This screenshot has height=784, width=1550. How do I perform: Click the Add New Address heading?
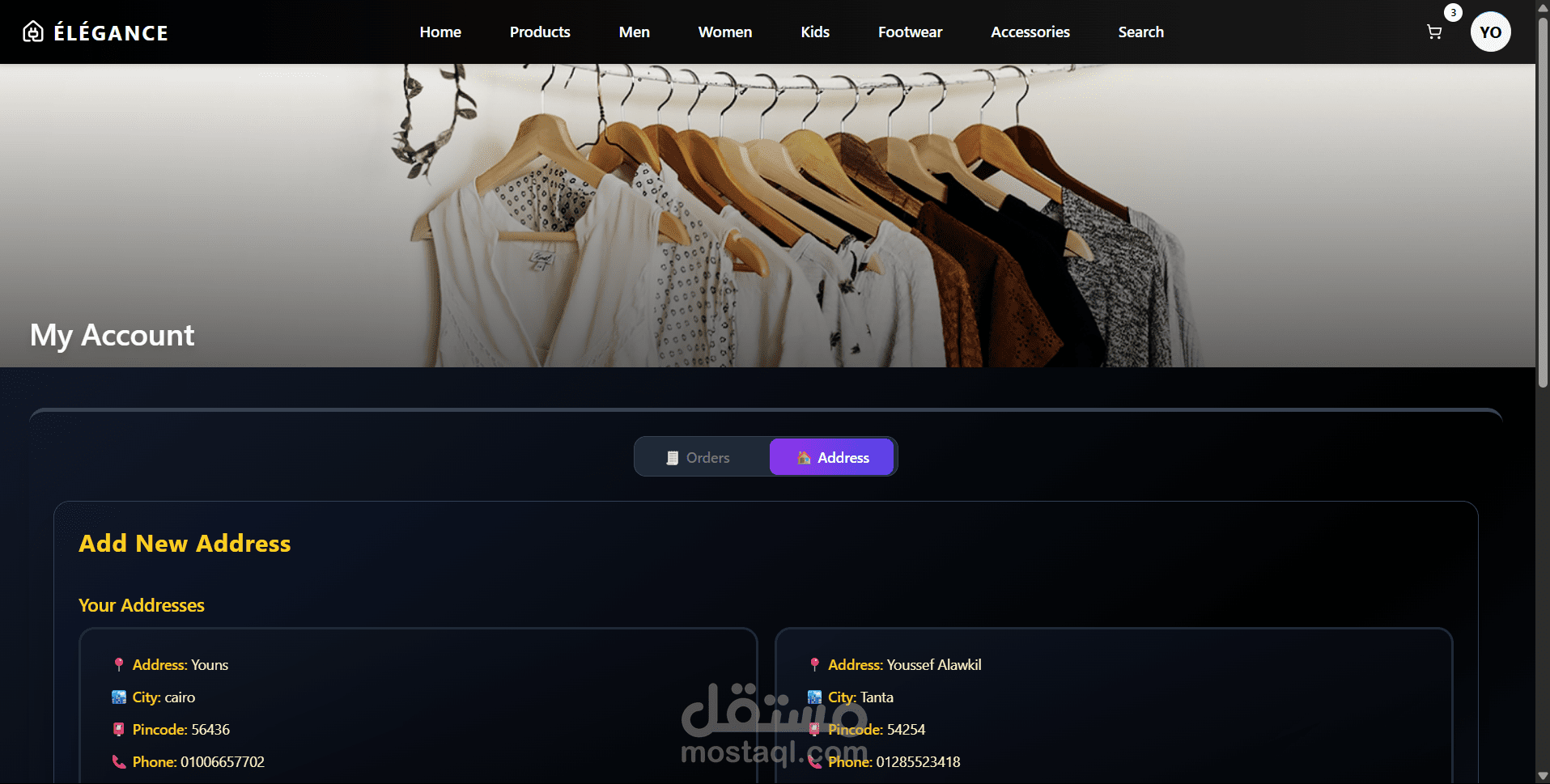(185, 544)
